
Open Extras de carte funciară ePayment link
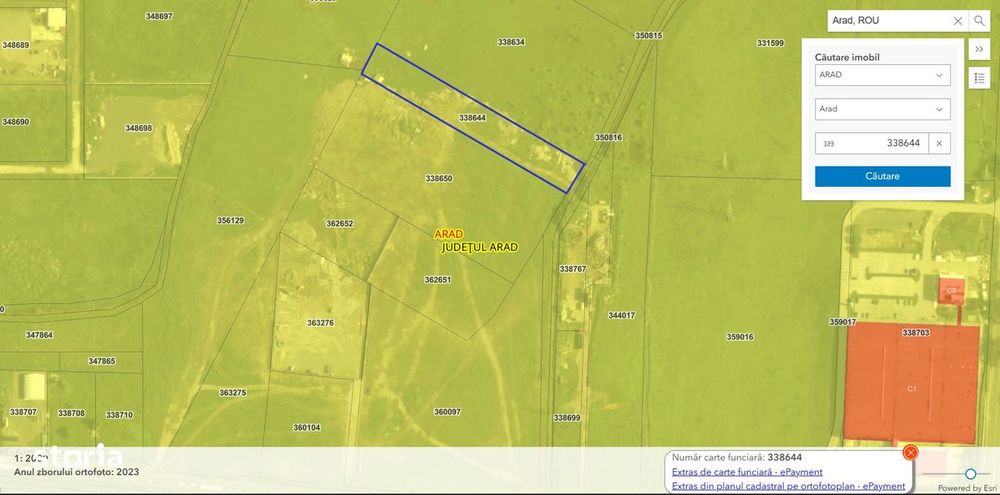(x=747, y=472)
